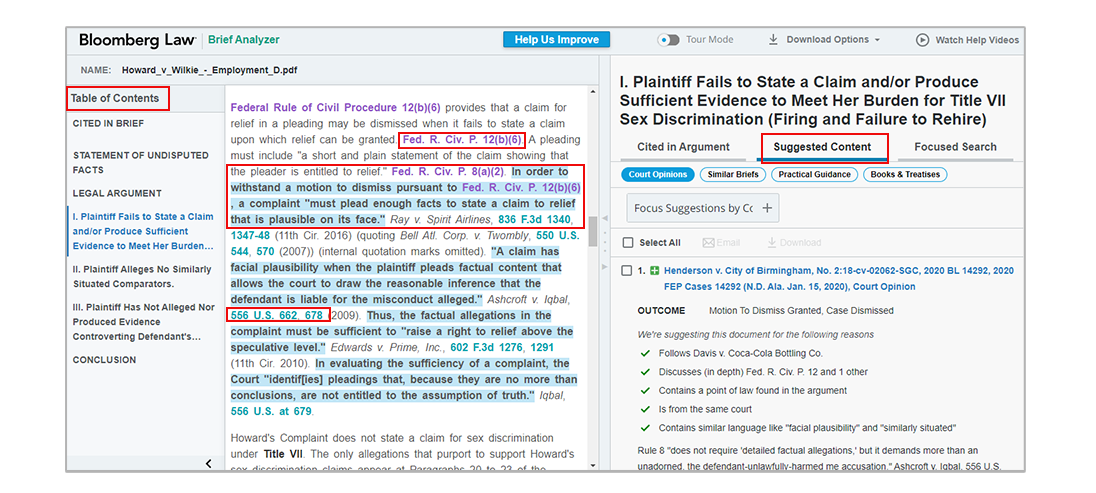Select the Court Opinions filter pill
The height and width of the screenshot is (493, 1096).
click(657, 174)
